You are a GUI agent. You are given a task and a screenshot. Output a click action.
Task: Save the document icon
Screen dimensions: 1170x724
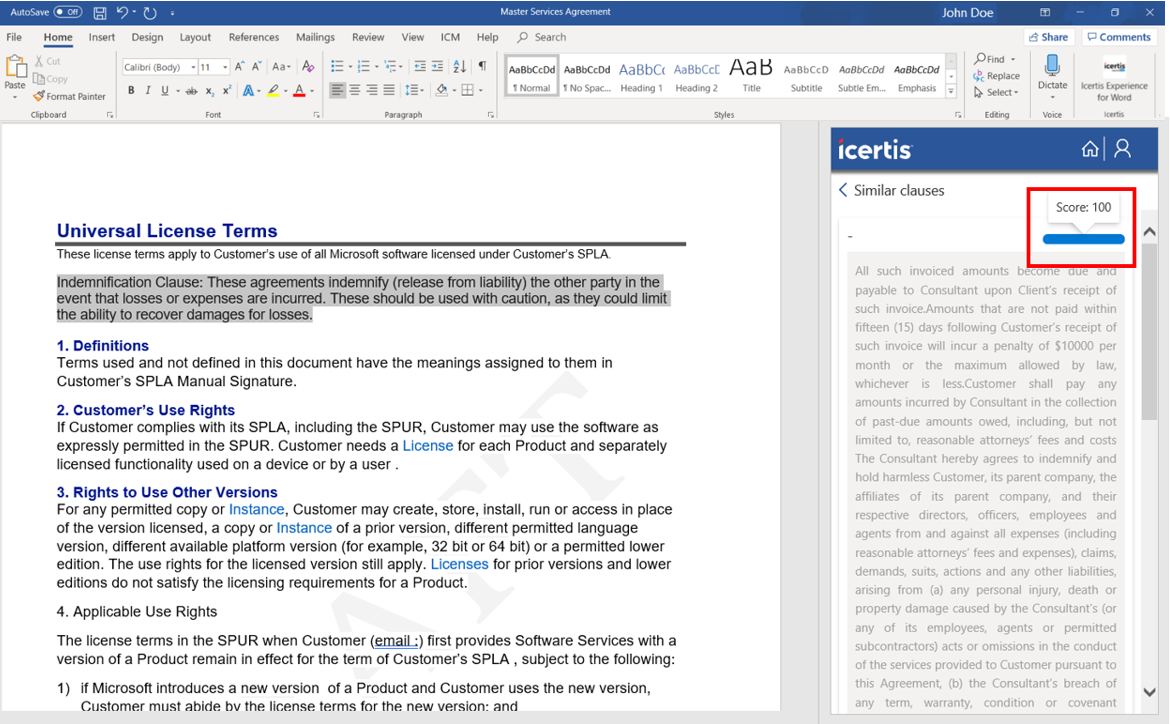[99, 13]
